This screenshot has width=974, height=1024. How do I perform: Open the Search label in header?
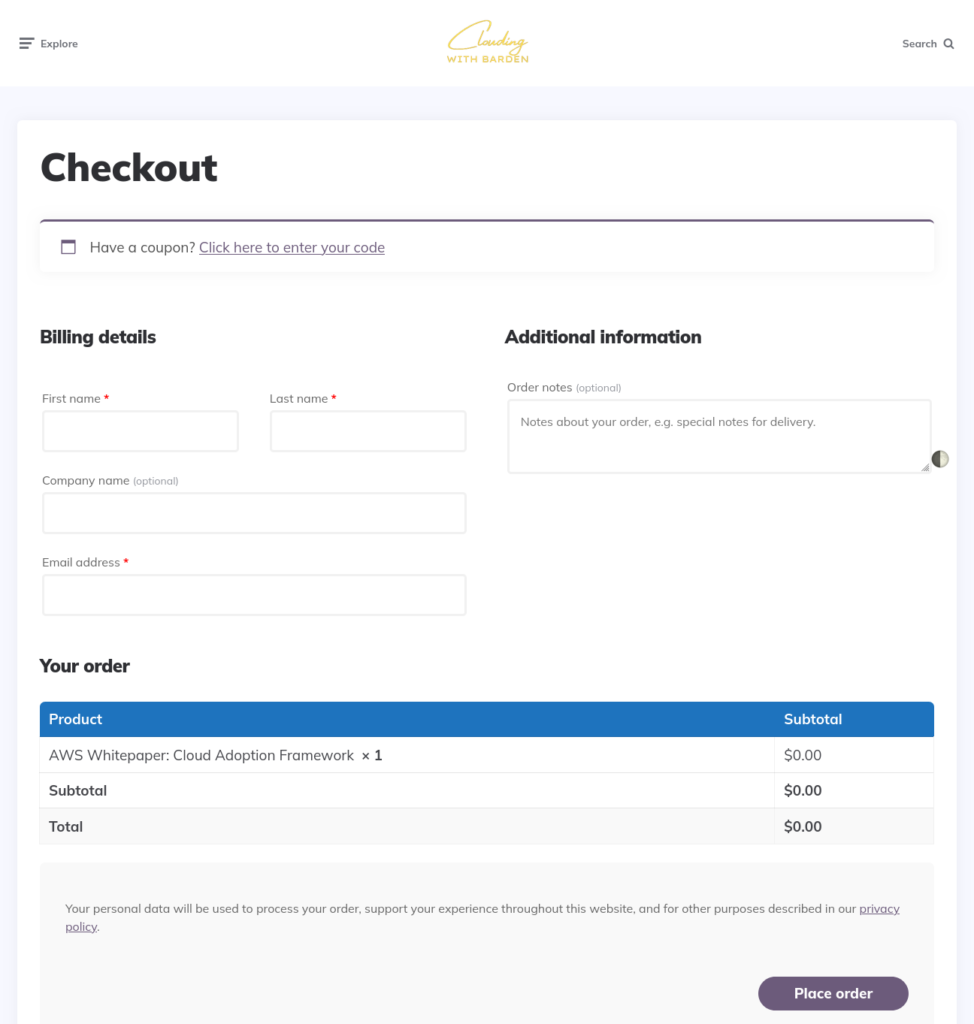(919, 44)
